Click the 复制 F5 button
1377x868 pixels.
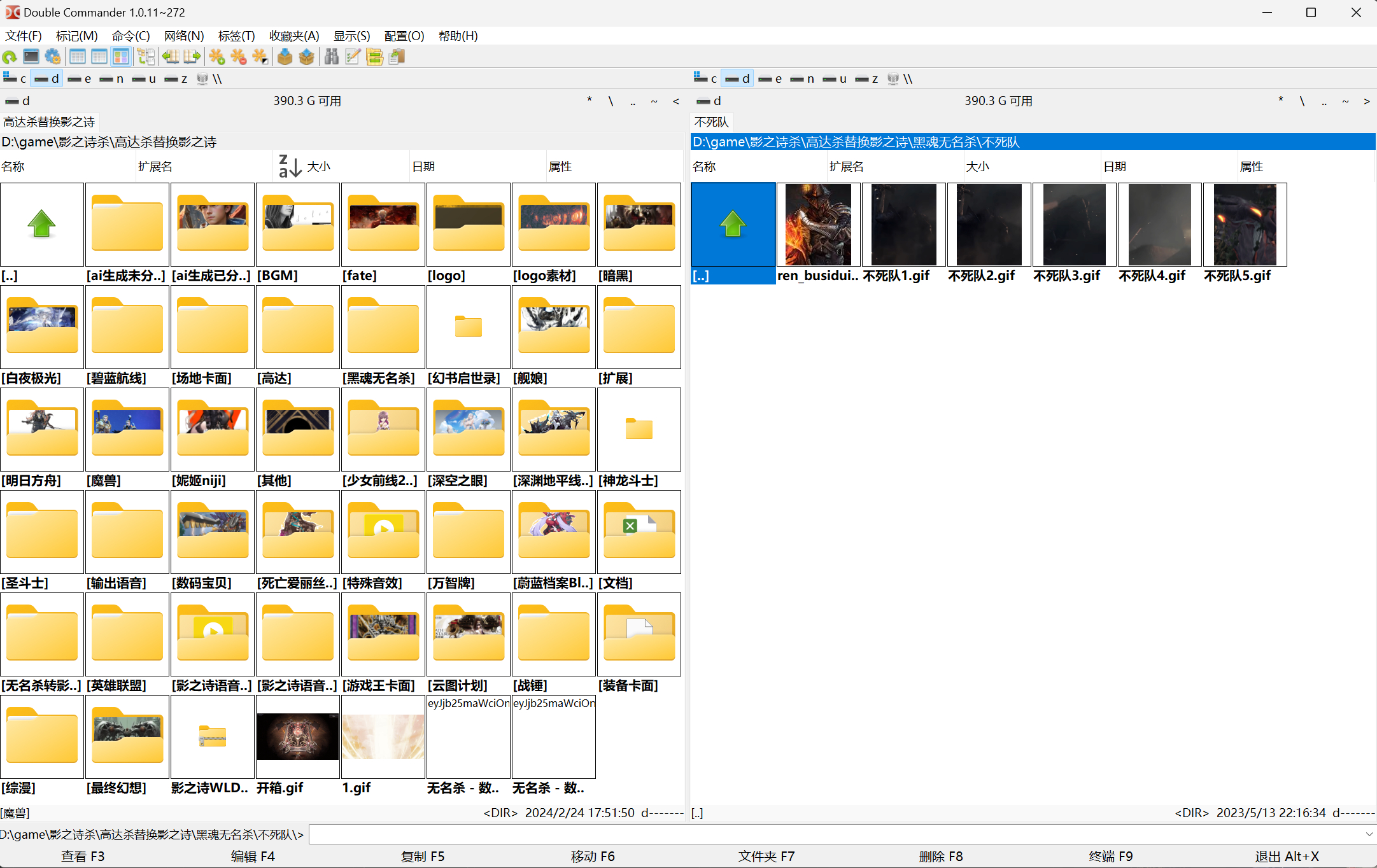pos(423,857)
